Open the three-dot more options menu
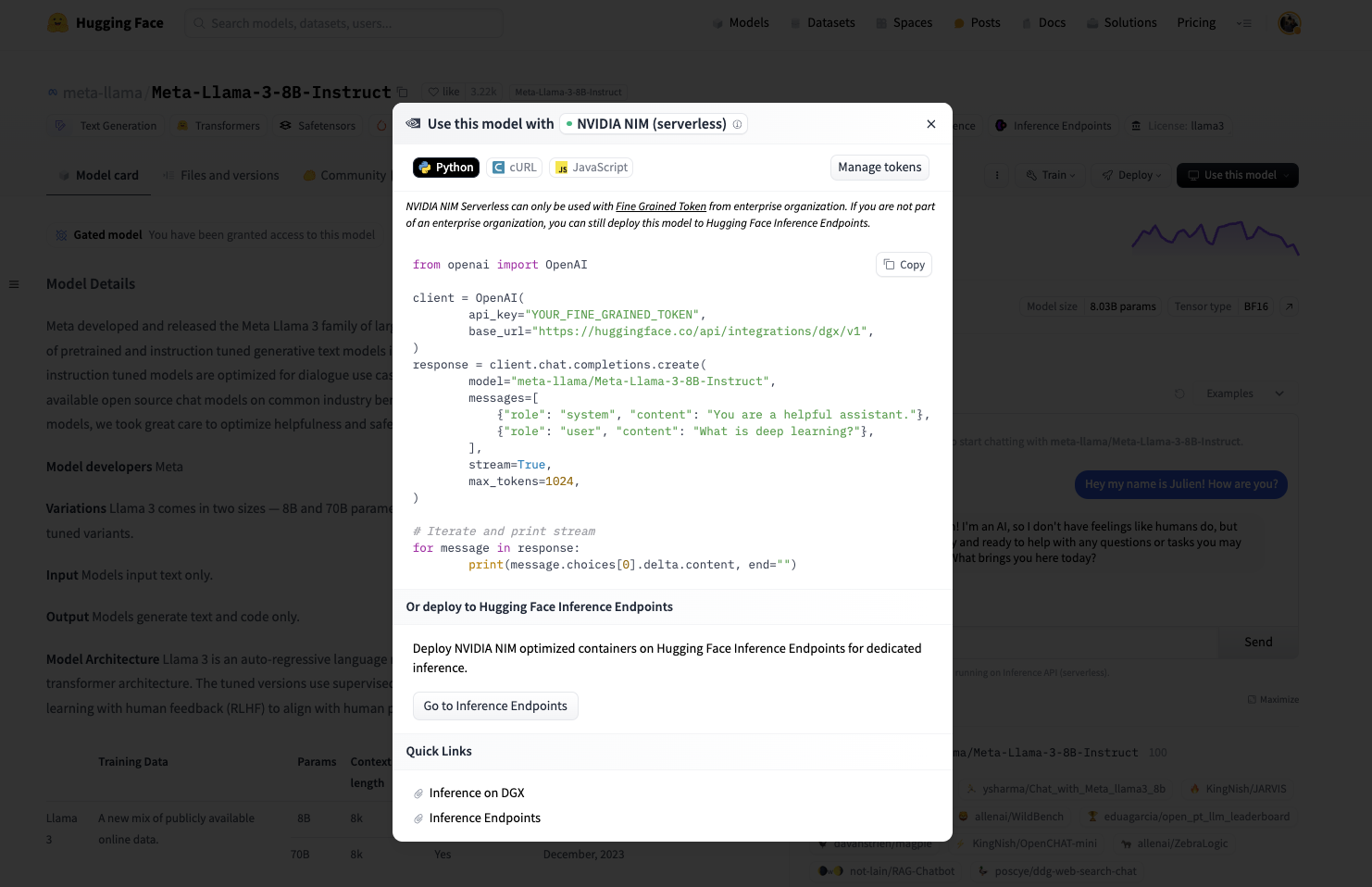This screenshot has height=887, width=1372. (997, 175)
